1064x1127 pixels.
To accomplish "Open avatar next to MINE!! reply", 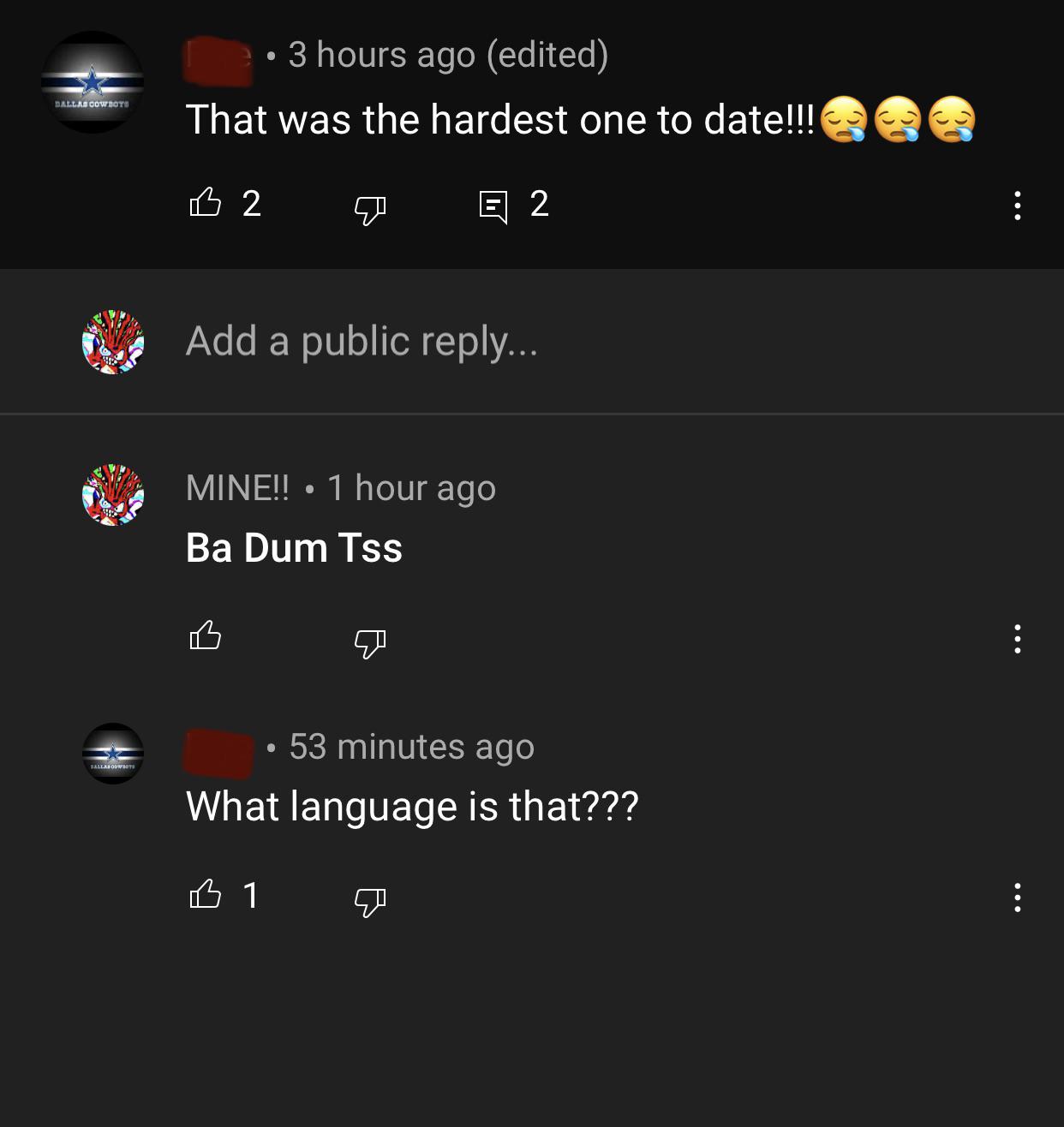I will 113,495.
